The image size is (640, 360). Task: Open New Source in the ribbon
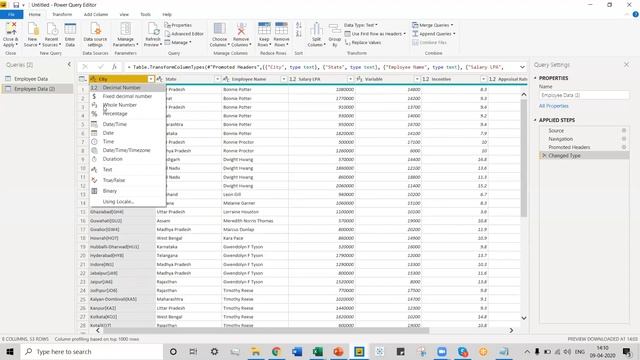[33, 35]
